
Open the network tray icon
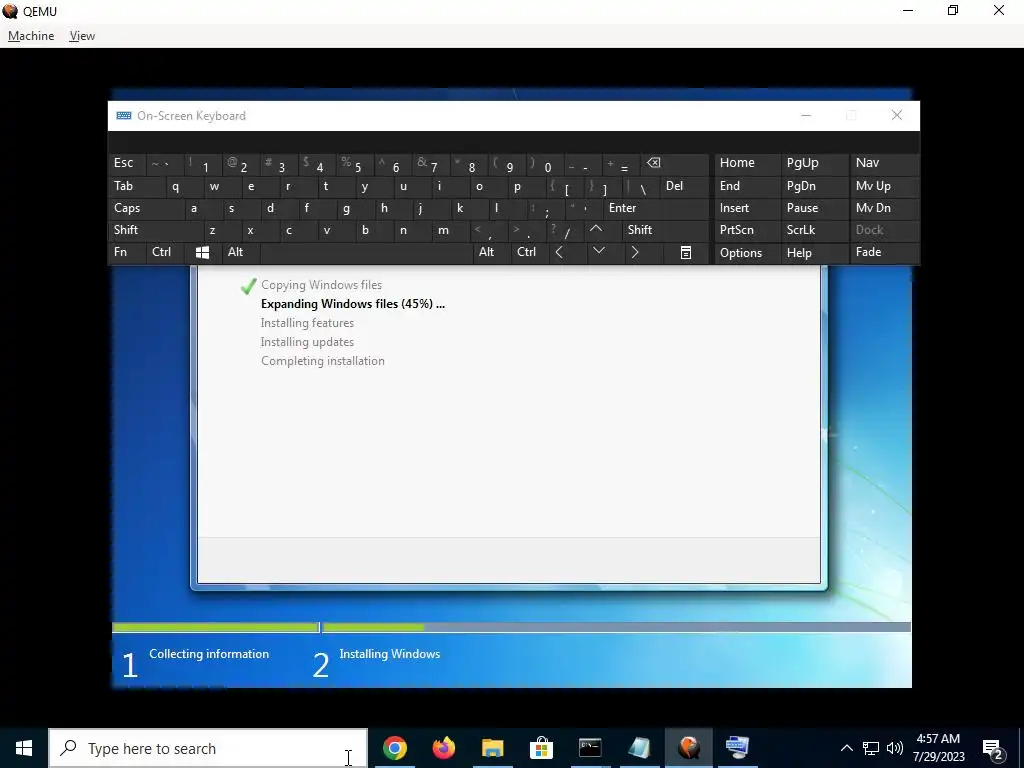coord(871,748)
